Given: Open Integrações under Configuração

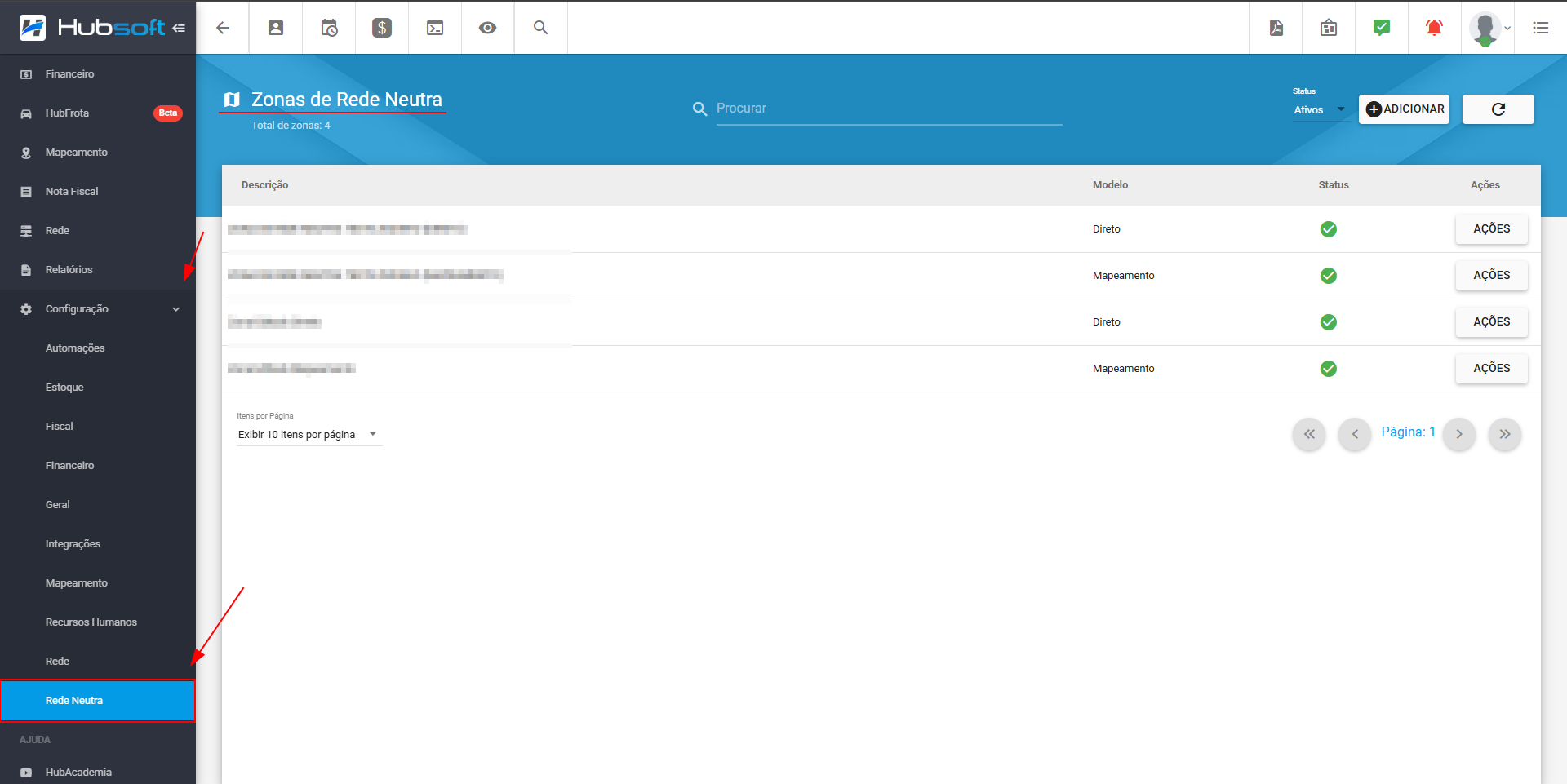Looking at the screenshot, I should click(x=98, y=544).
